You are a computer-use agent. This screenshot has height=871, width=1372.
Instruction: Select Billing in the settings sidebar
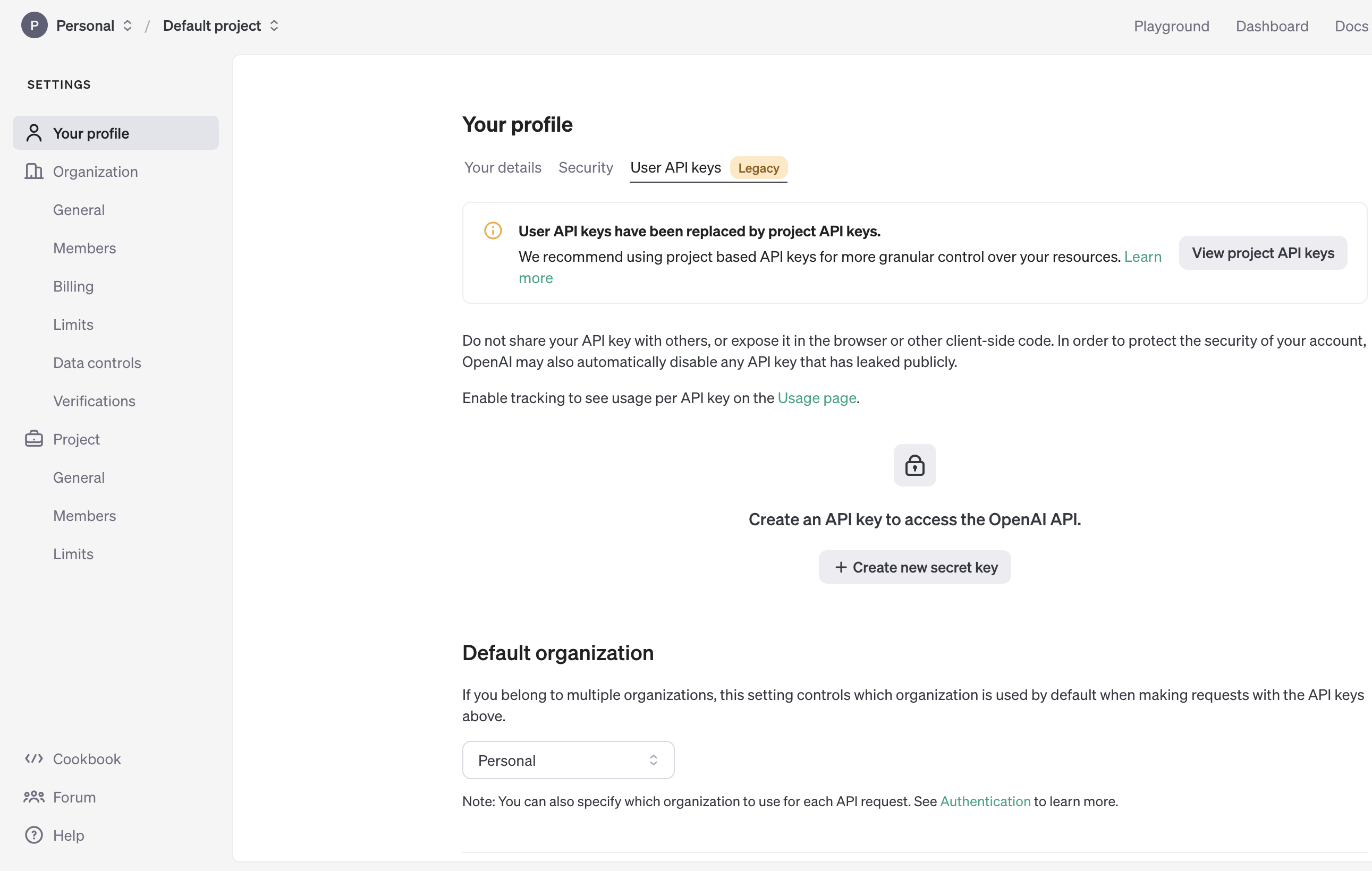(73, 286)
